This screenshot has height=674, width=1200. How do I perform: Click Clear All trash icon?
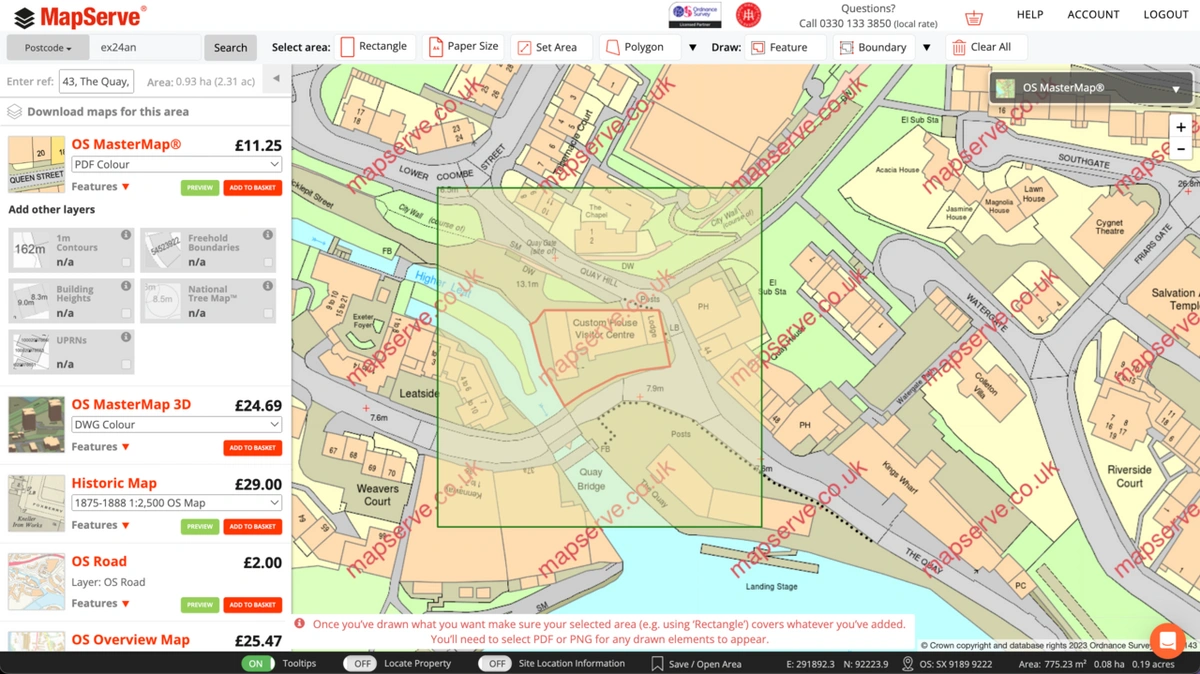click(959, 47)
